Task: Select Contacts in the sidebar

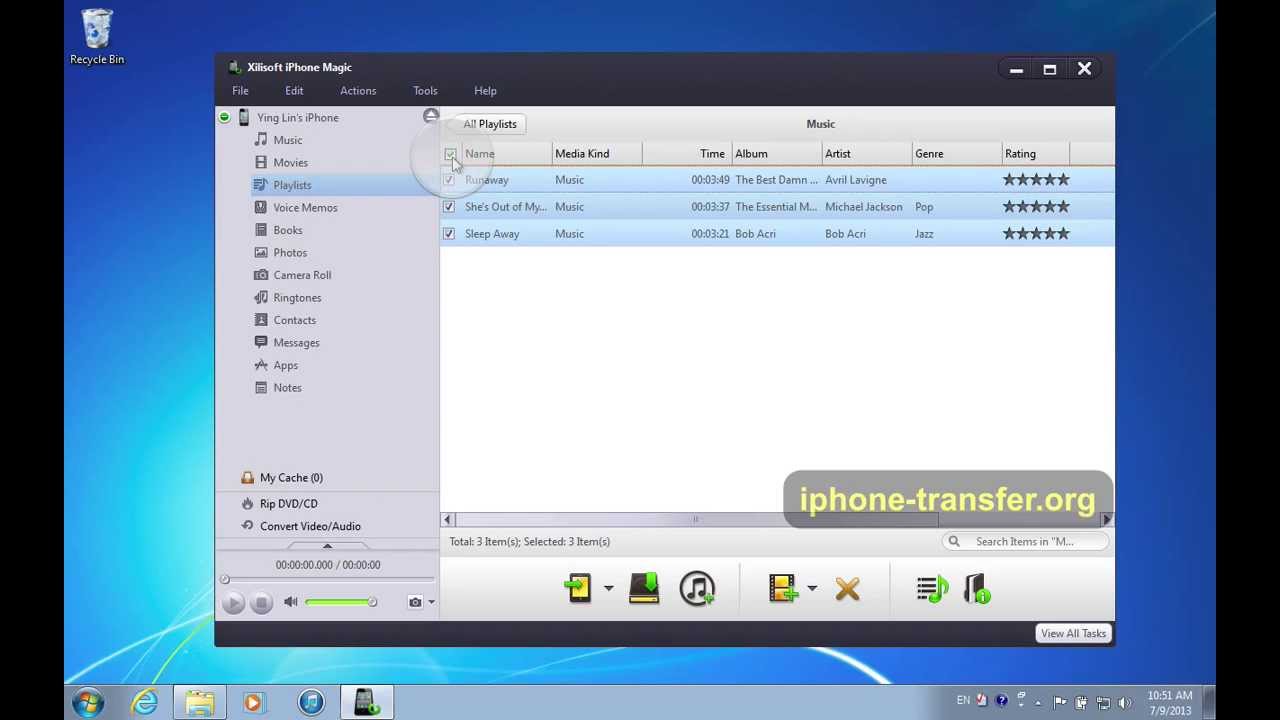Action: pos(294,320)
